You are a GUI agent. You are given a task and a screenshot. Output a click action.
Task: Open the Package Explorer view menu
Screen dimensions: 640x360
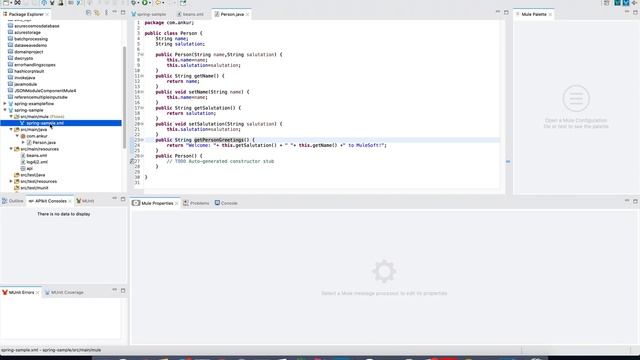point(107,13)
